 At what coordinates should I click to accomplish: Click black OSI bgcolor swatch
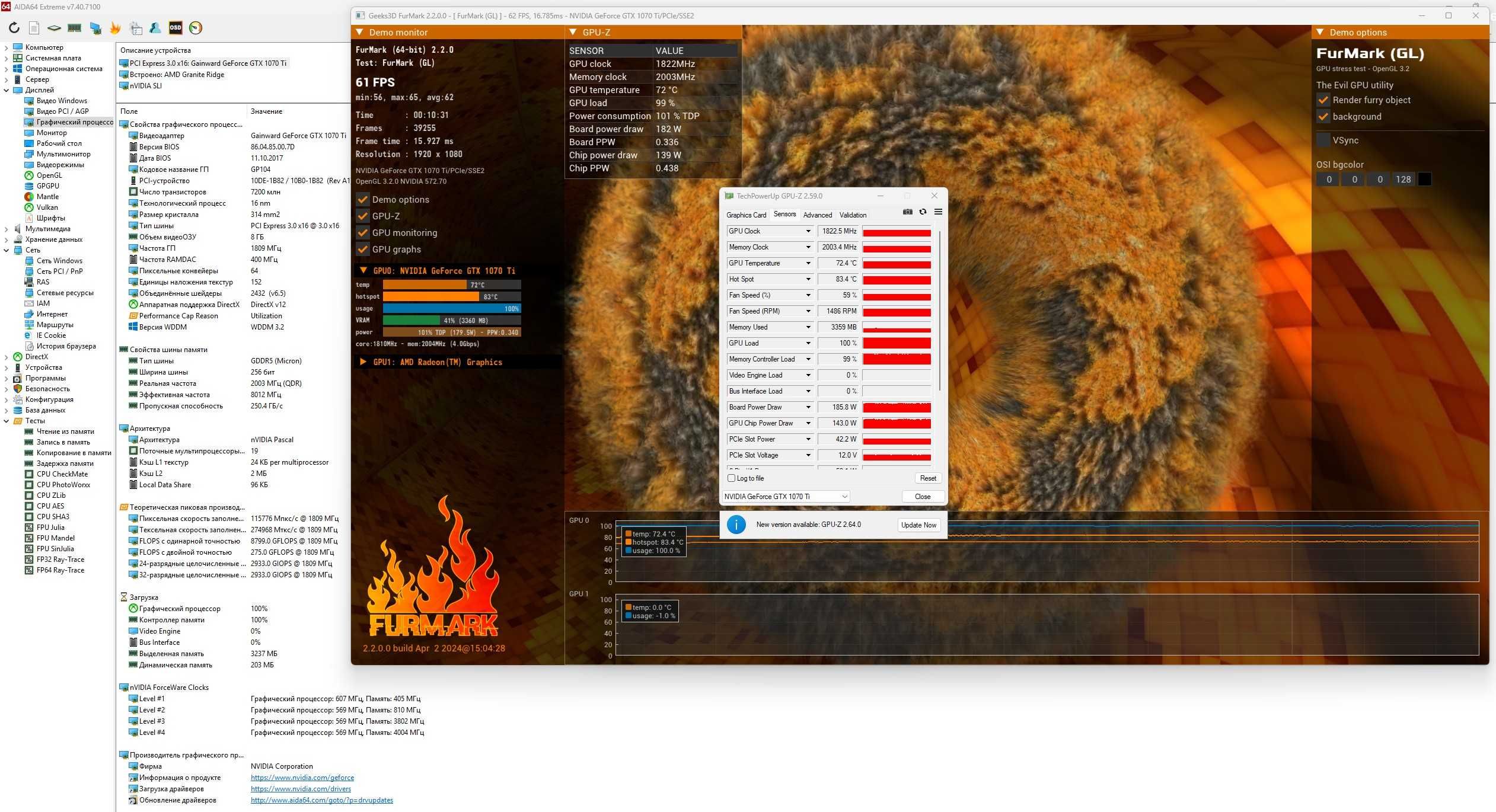coord(1424,180)
